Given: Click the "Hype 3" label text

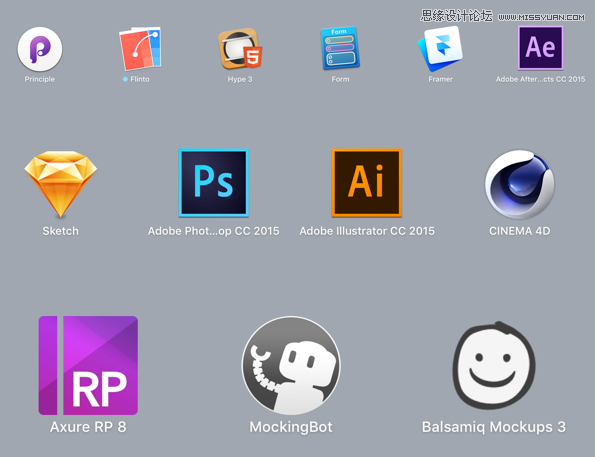Looking at the screenshot, I should pos(240,79).
